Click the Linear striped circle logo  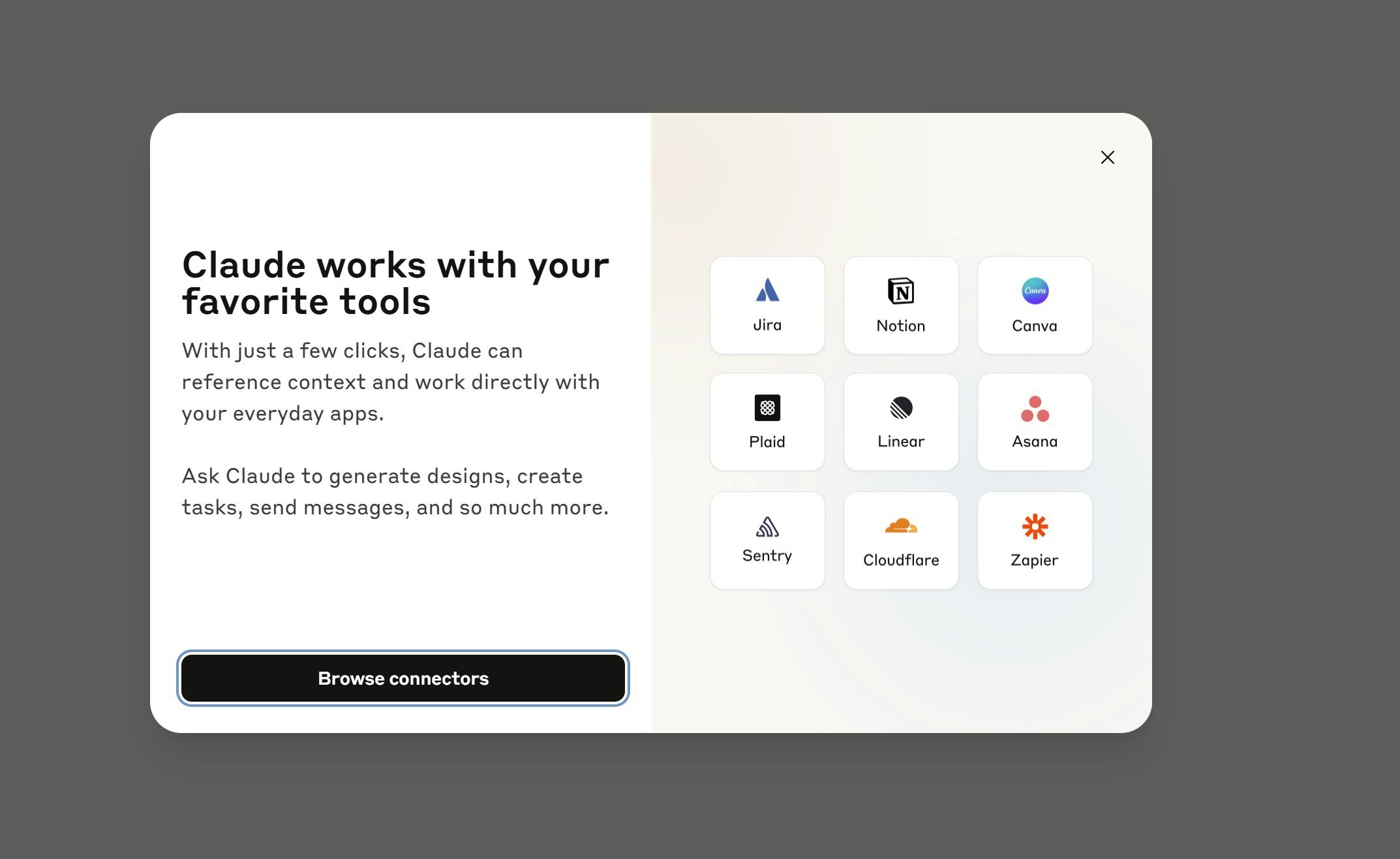901,408
